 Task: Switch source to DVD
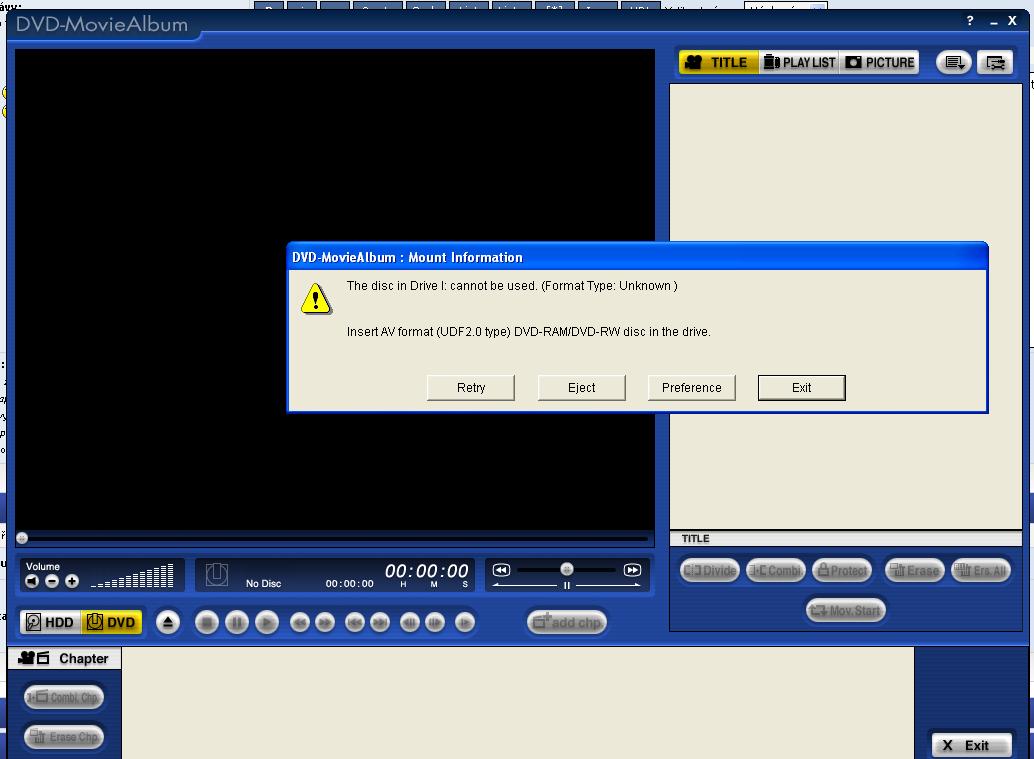112,622
